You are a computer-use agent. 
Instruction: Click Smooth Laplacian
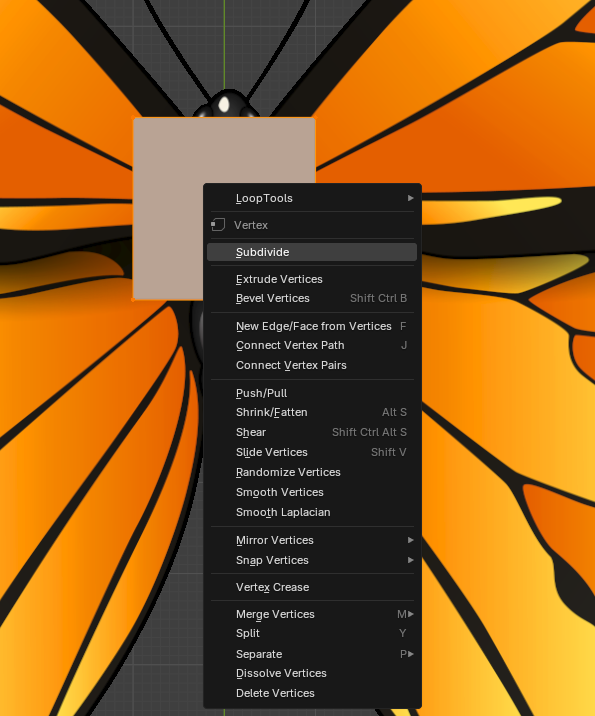pos(312,512)
